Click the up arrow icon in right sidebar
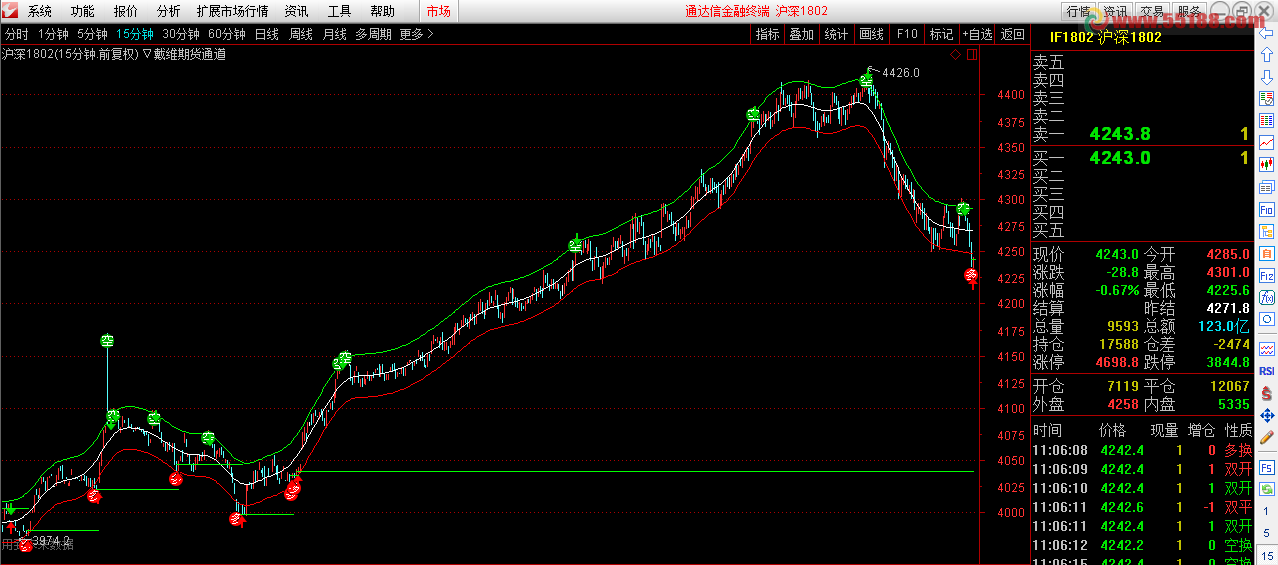The width and height of the screenshot is (1278, 565). [1266, 55]
